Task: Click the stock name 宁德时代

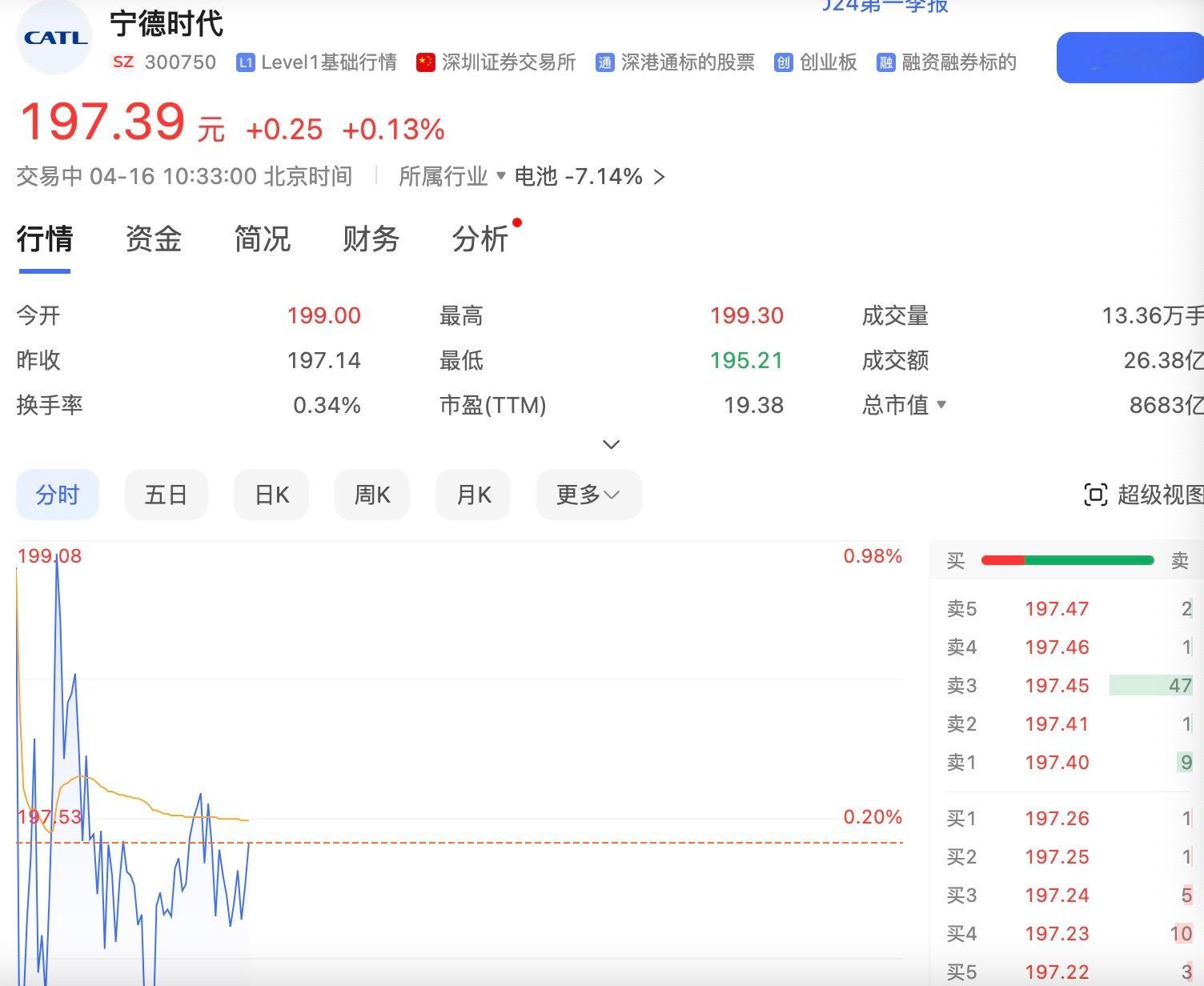Action: coord(167,23)
